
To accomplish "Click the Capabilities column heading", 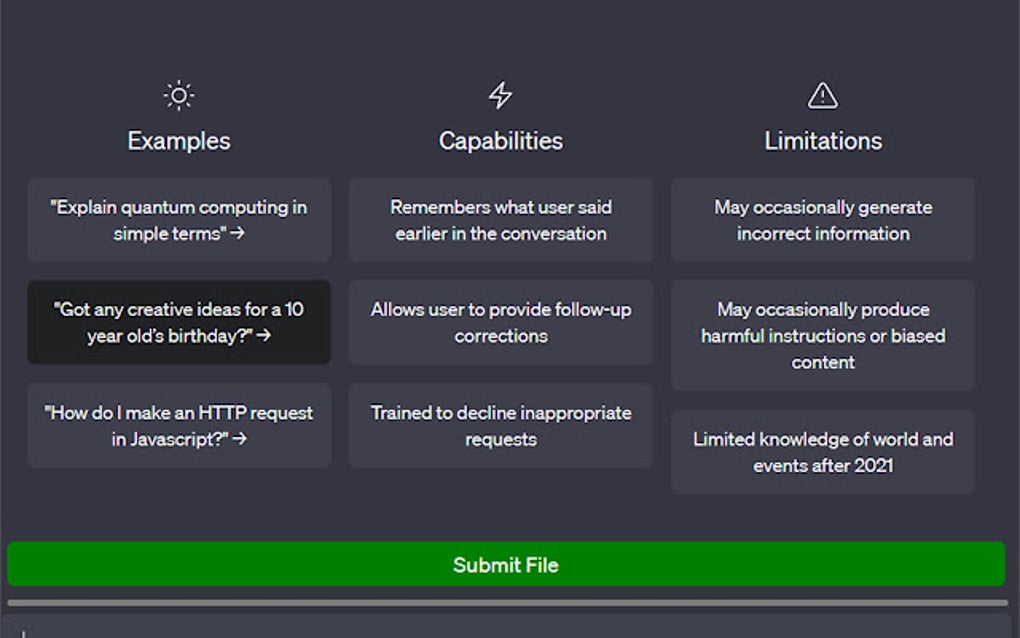I will click(x=501, y=141).
